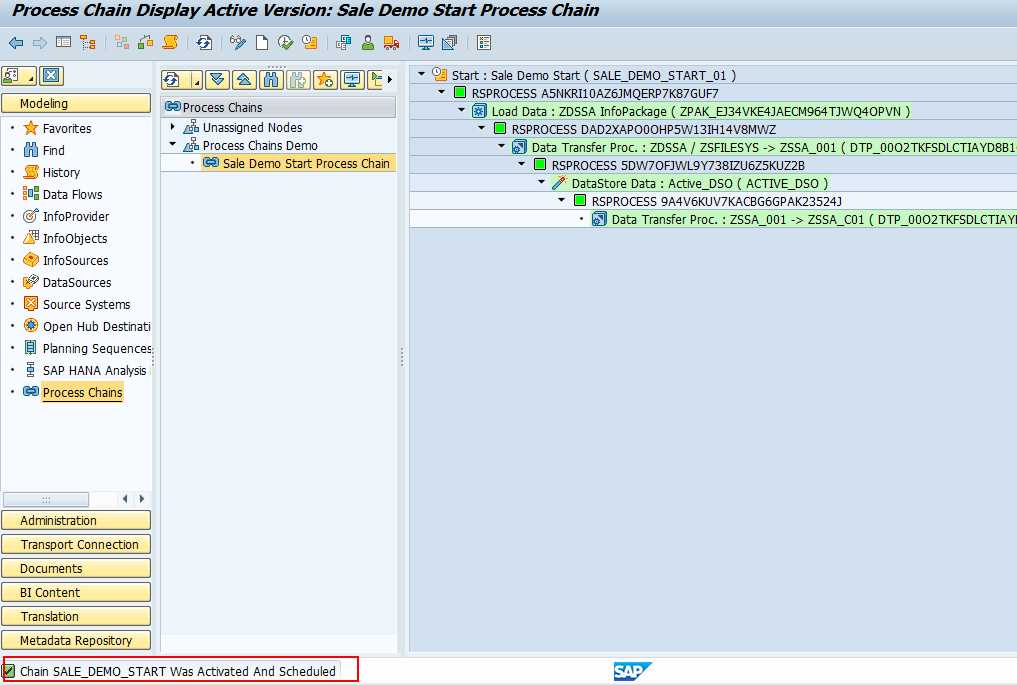Collapse the Start : Sale Demo Start node
This screenshot has height=685, width=1017.
(422, 74)
